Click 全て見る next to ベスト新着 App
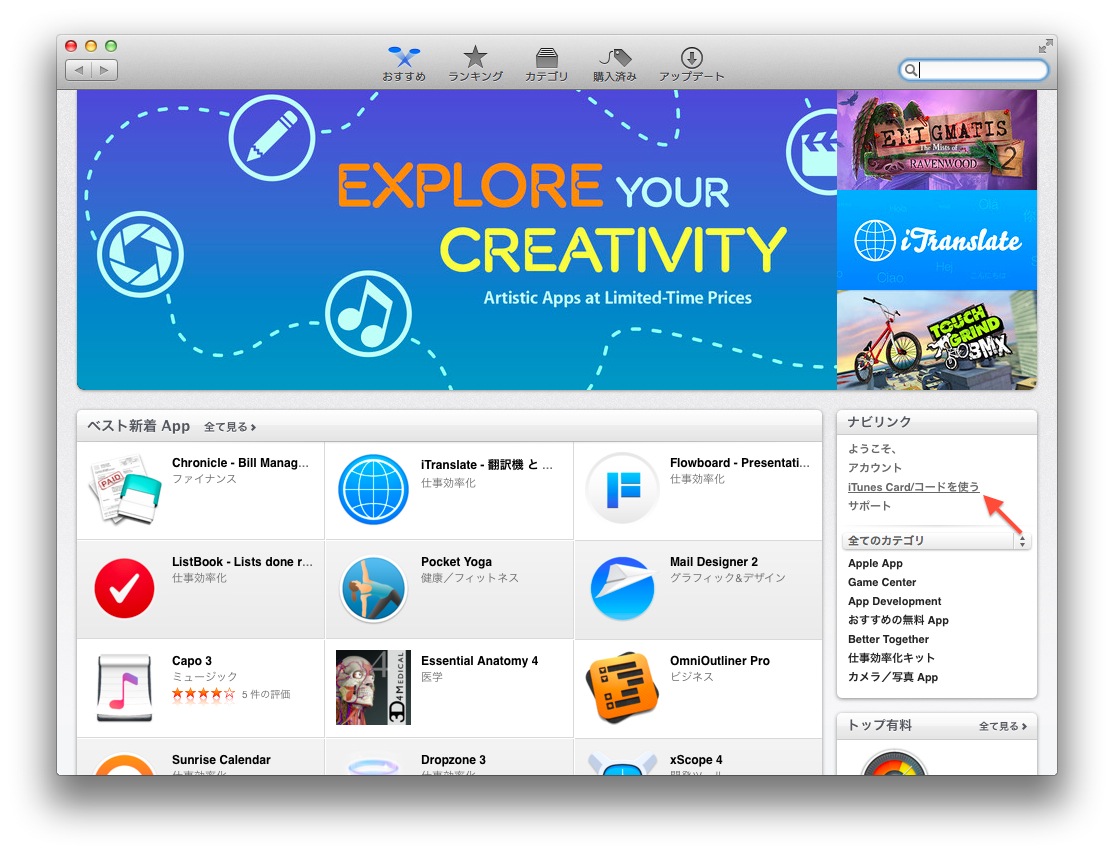Image resolution: width=1114 pixels, height=854 pixels. click(229, 427)
